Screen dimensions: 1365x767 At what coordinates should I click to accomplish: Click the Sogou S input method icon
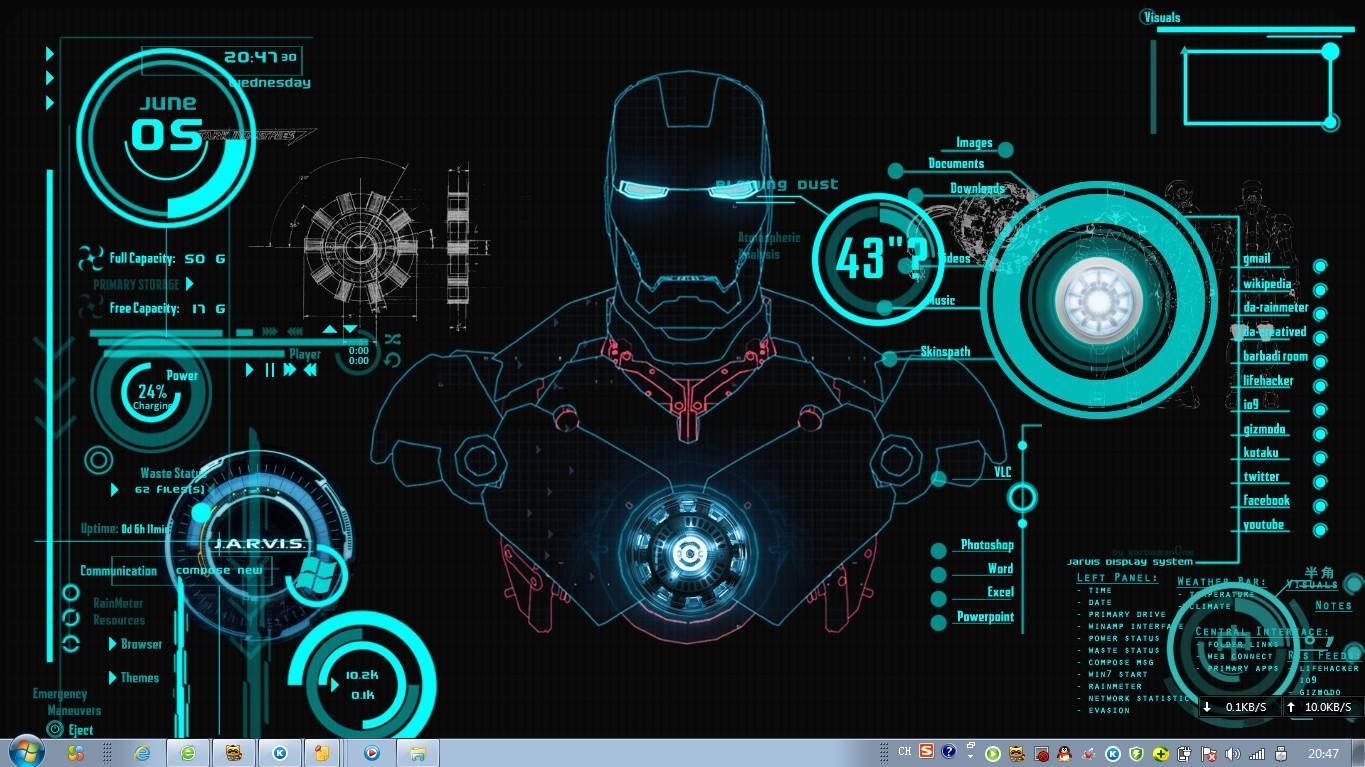point(926,752)
